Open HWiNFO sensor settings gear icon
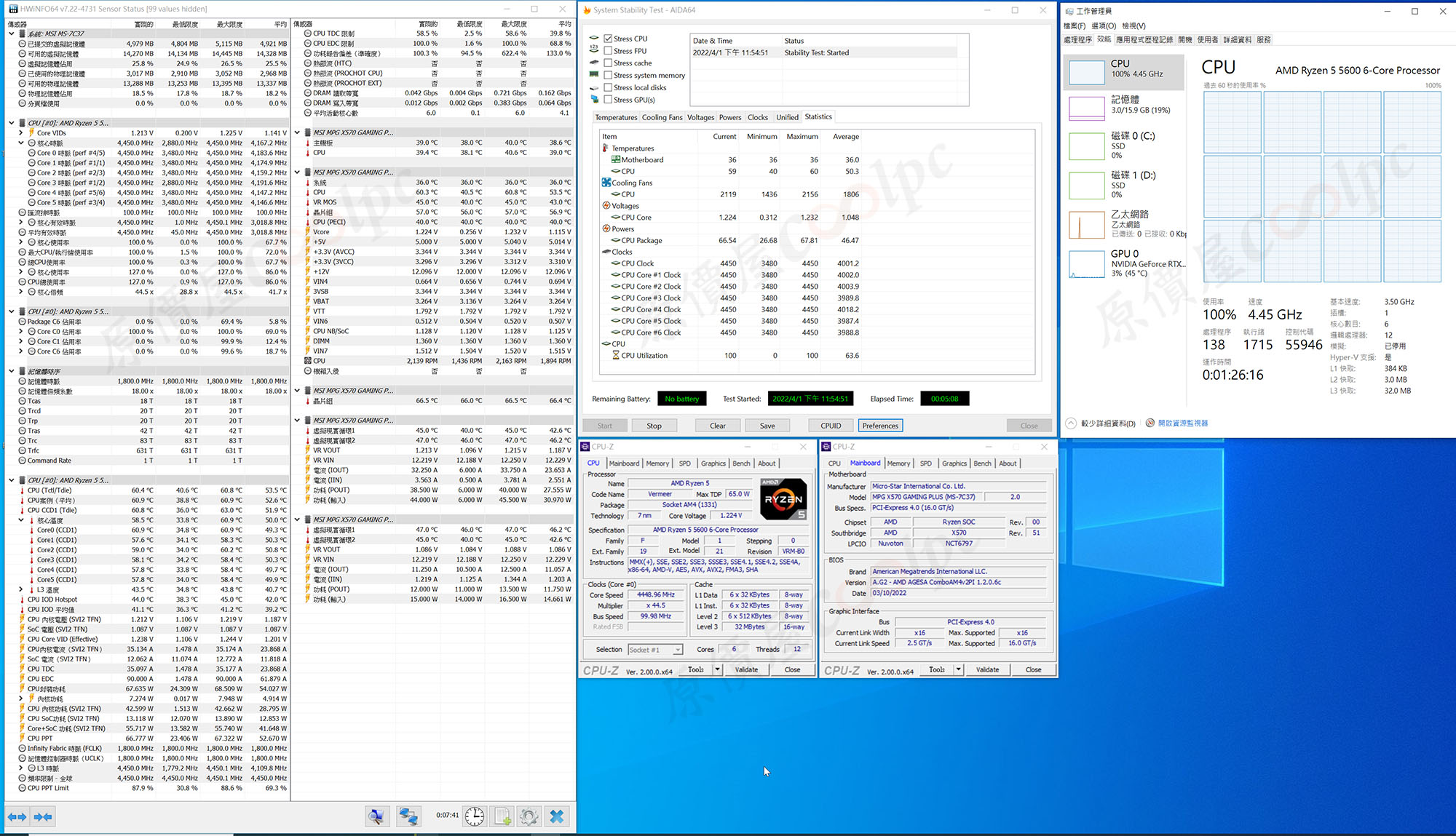The height and width of the screenshot is (836, 1456). click(x=529, y=817)
